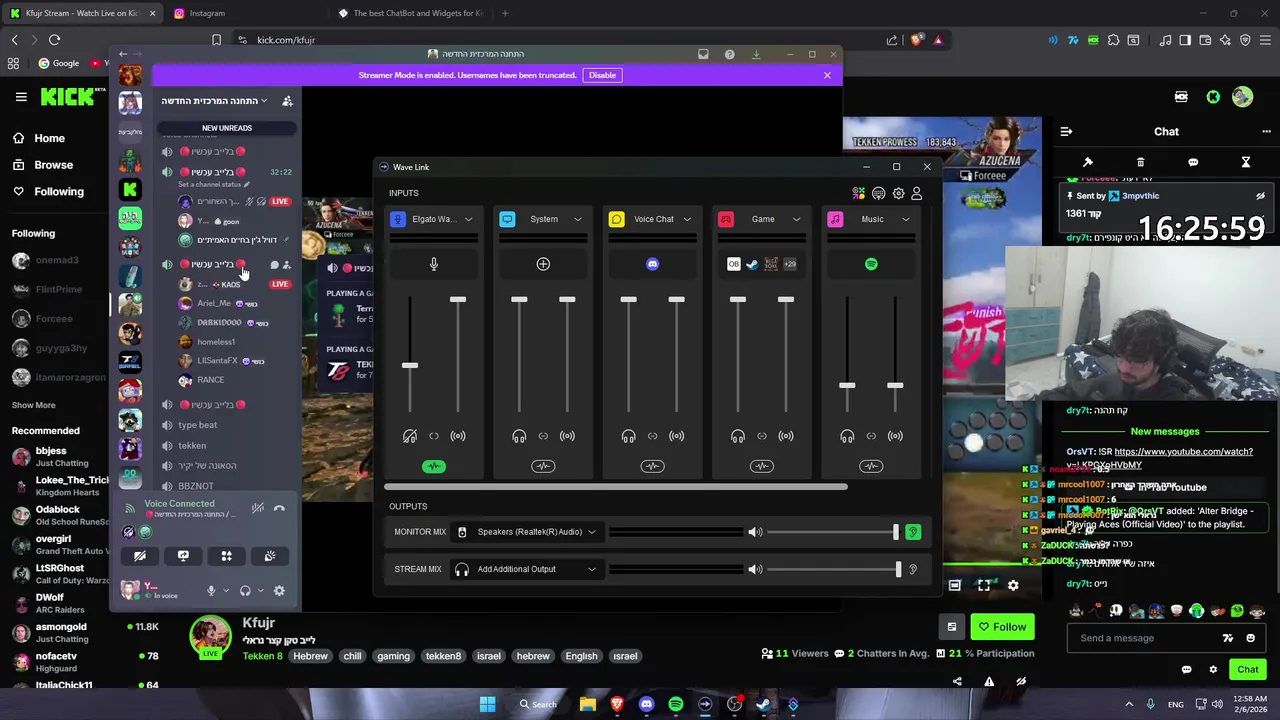Disconnect from Discord voice channel
The height and width of the screenshot is (720, 1280).
tap(279, 509)
